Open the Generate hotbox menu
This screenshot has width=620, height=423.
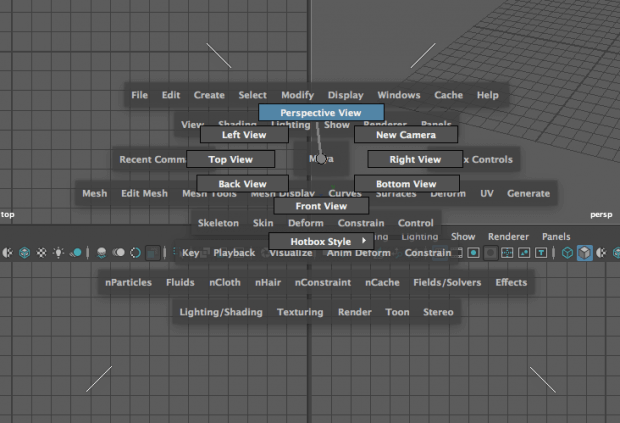(529, 193)
